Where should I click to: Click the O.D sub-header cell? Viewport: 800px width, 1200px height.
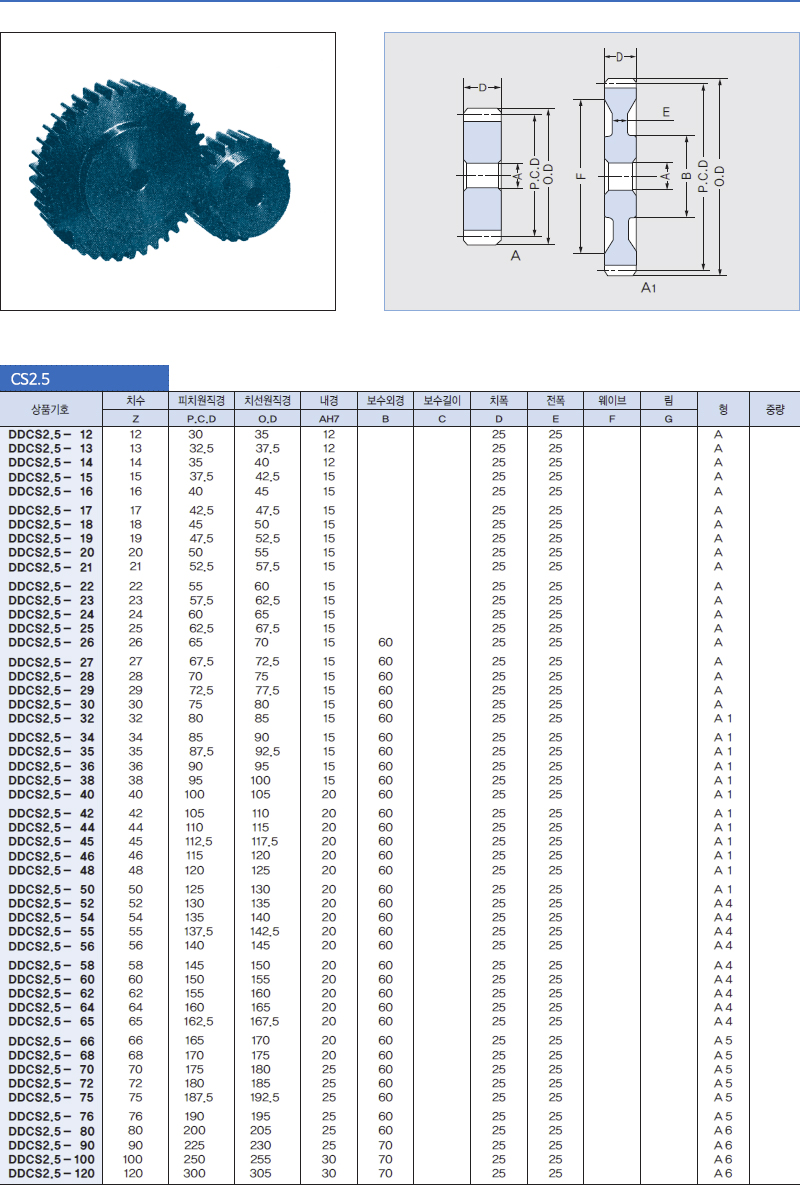[268, 418]
